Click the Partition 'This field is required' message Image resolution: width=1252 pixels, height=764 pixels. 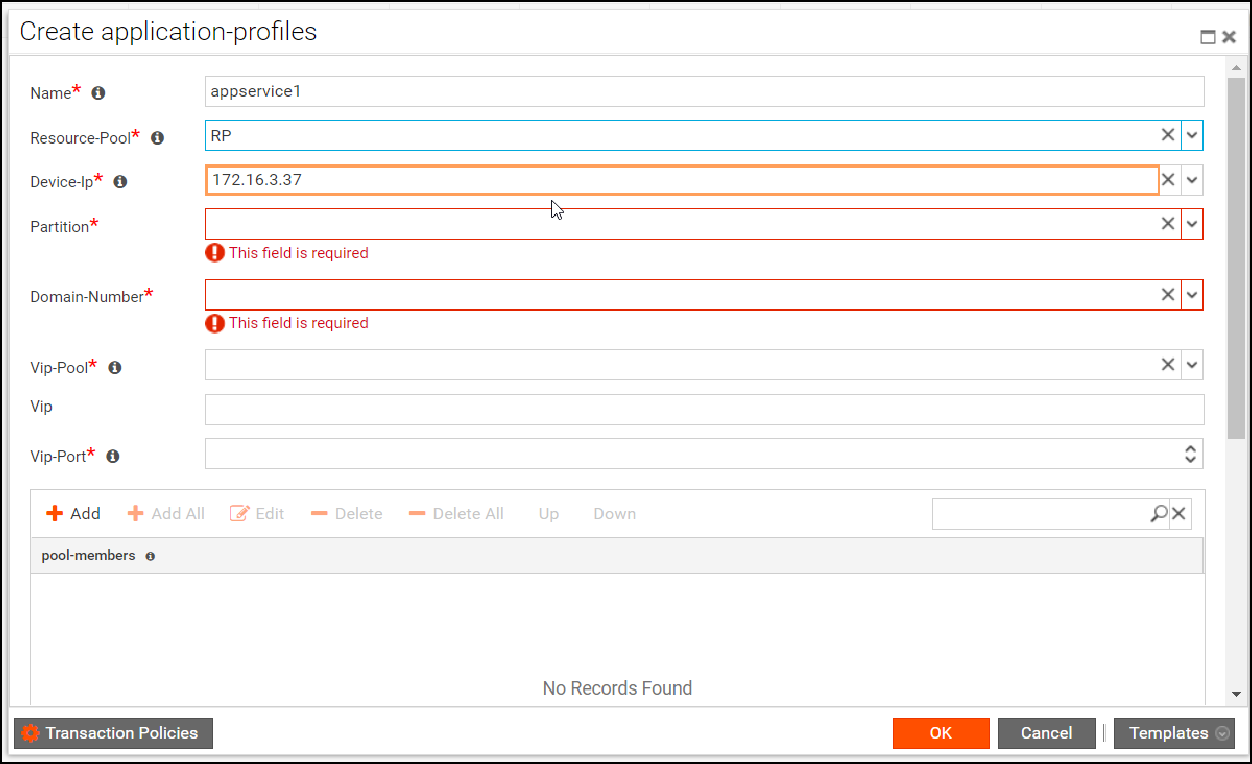coord(298,253)
